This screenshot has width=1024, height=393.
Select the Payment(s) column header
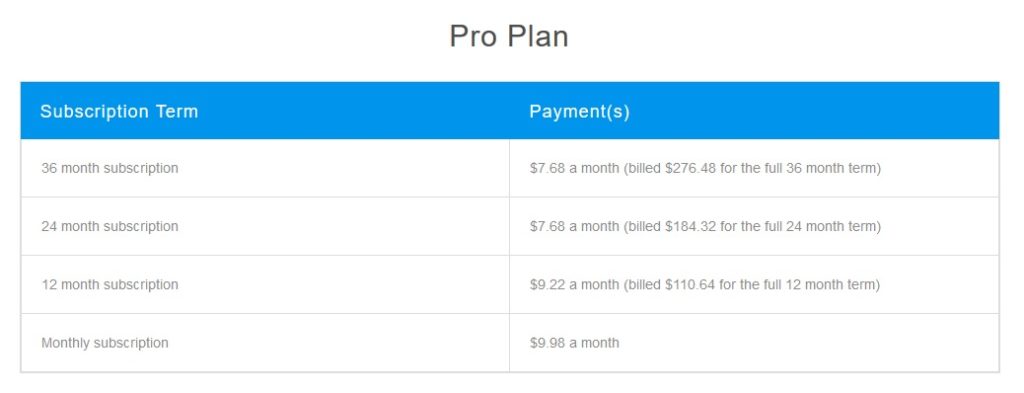pos(579,112)
